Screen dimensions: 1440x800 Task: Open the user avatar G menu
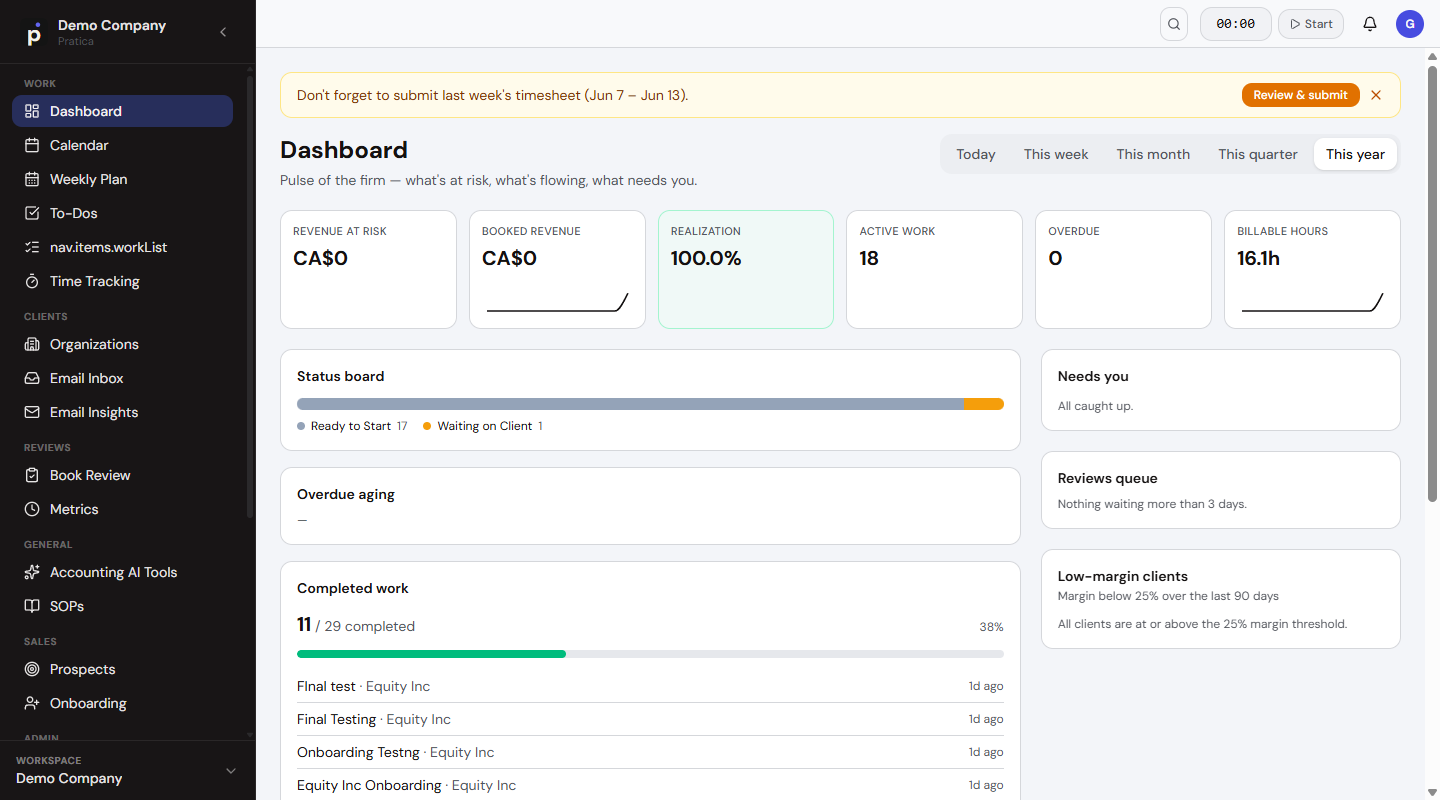click(x=1410, y=24)
